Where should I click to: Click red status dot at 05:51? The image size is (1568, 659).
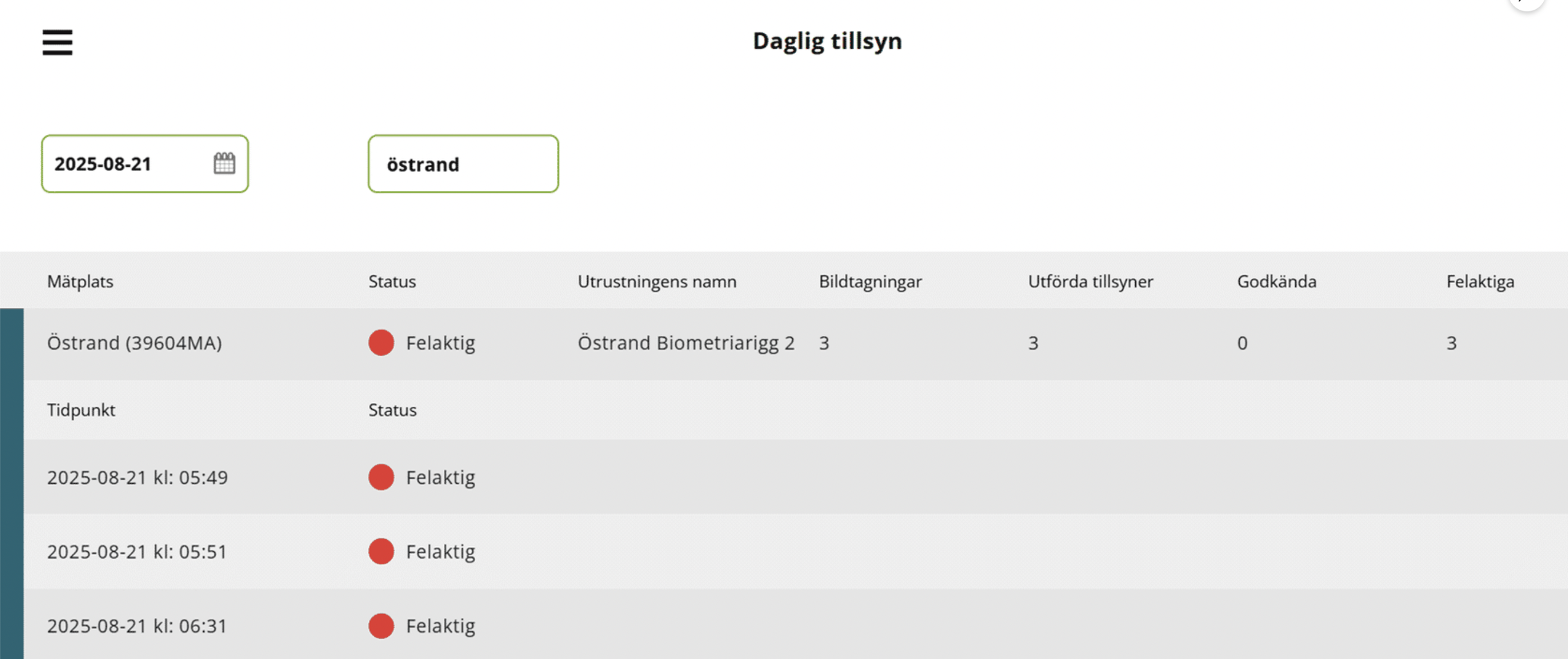[381, 552]
